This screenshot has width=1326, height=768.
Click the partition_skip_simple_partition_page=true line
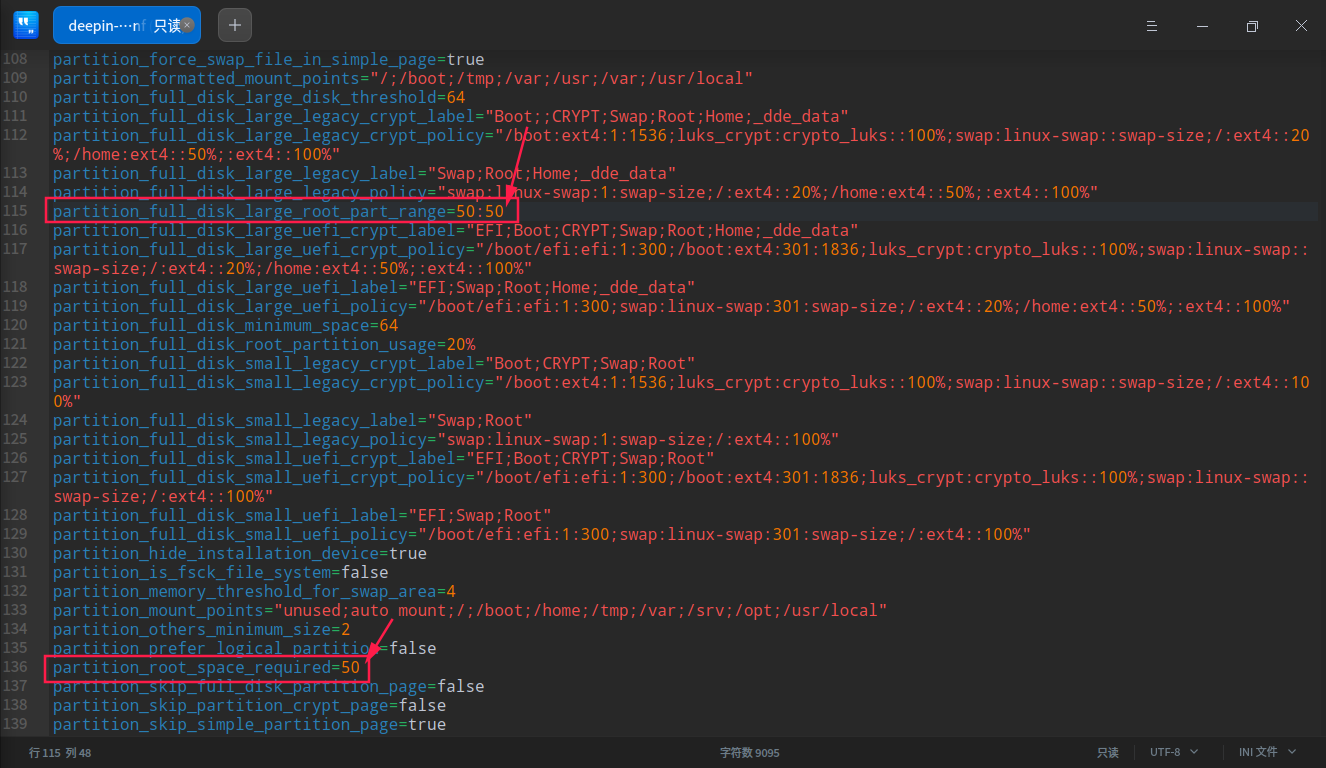[x=250, y=724]
